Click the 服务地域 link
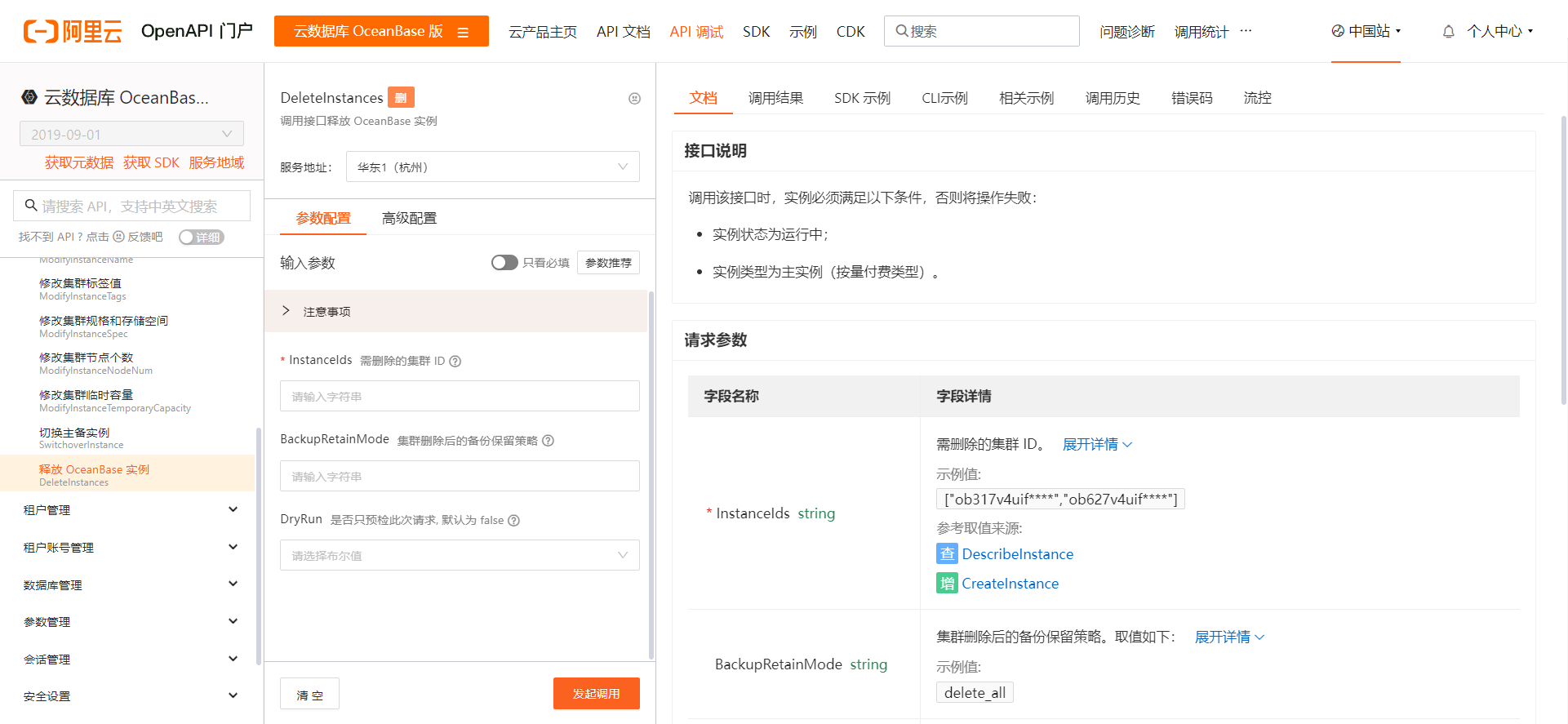This screenshot has height=724, width=1568. coord(216,162)
